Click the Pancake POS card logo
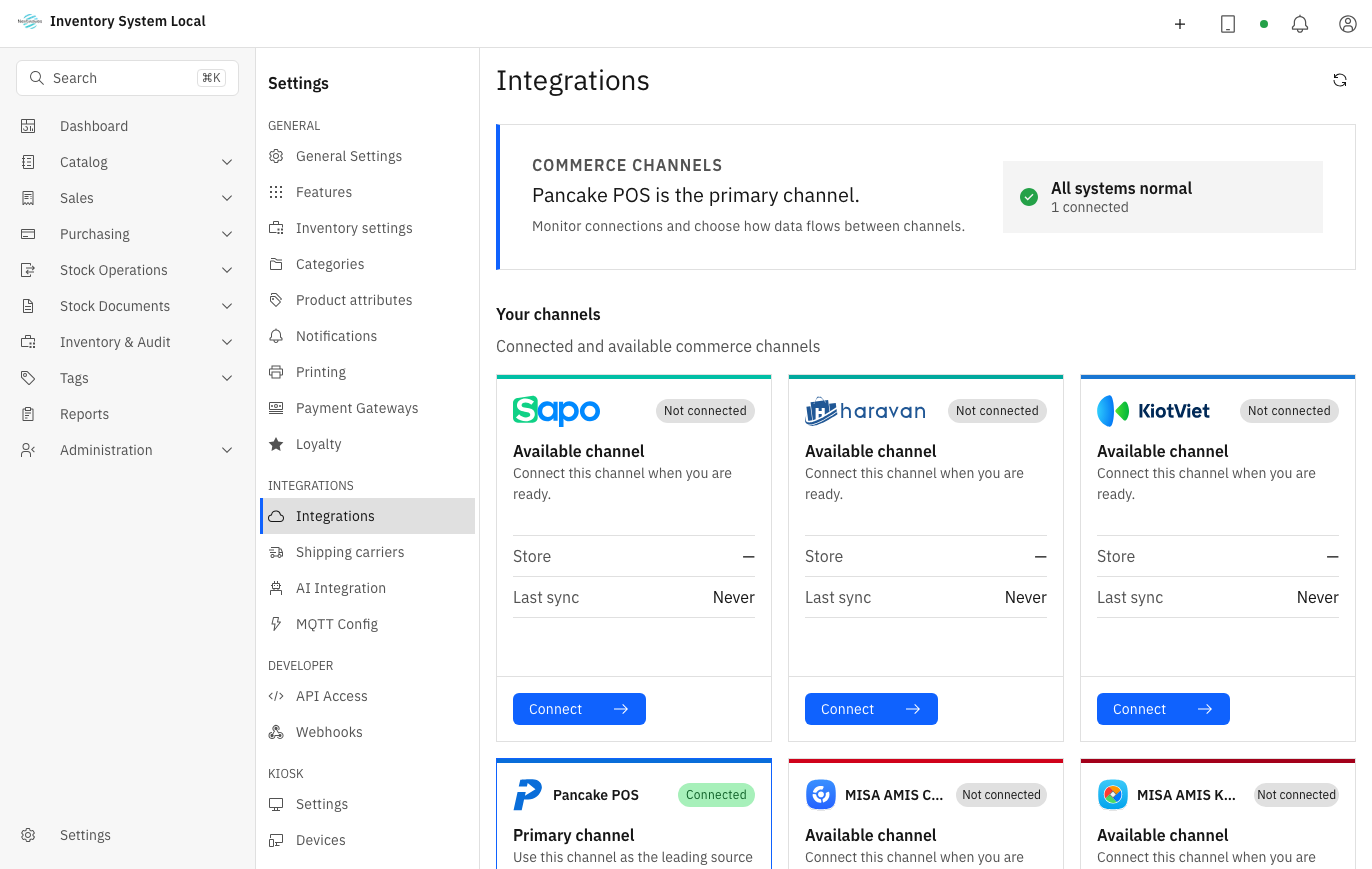 click(527, 795)
